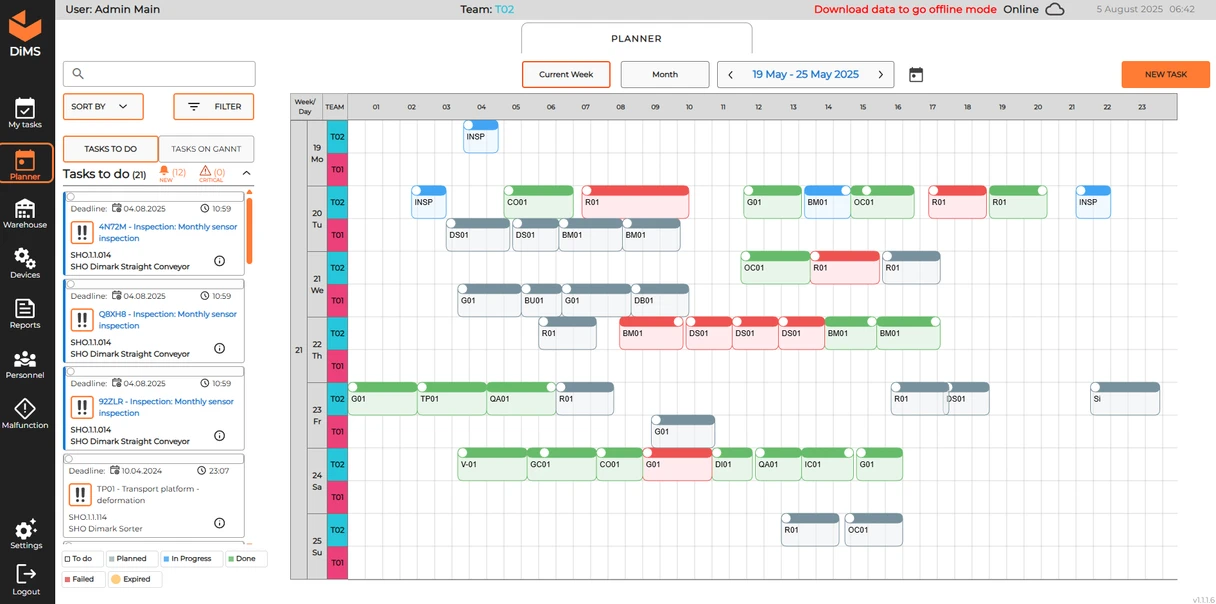Image resolution: width=1216 pixels, height=604 pixels.
Task: Open the Reports section
Action: pos(25,313)
